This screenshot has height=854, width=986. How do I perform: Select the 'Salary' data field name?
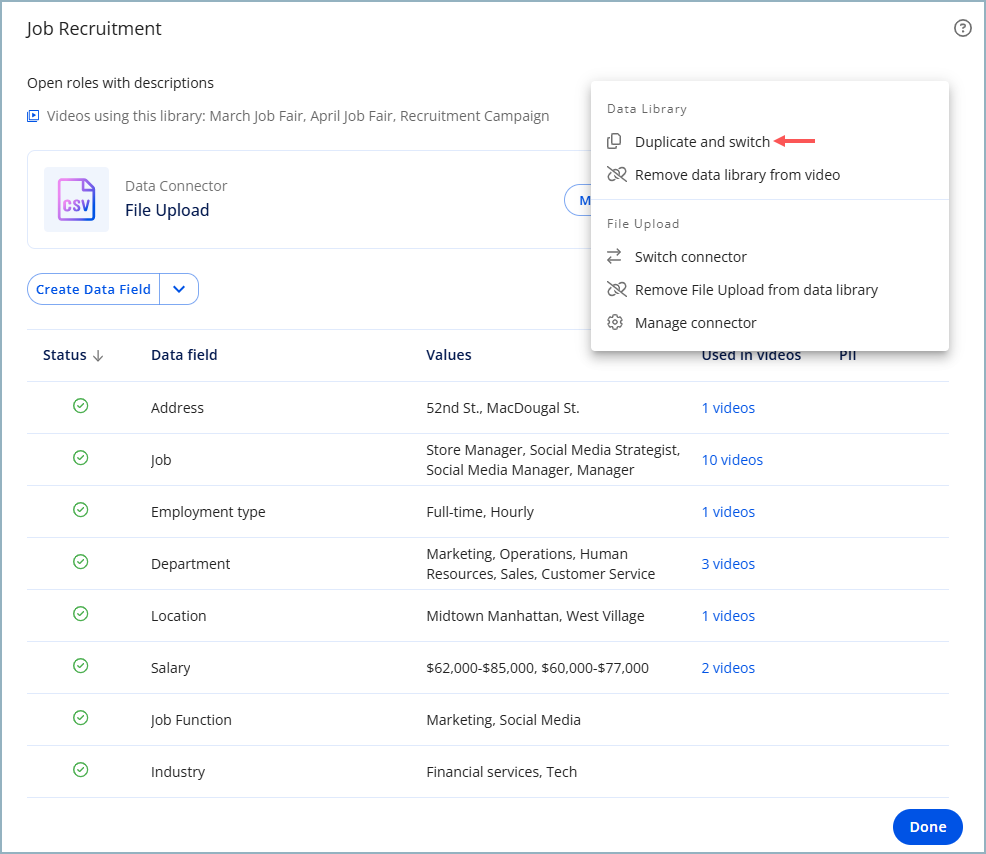[x=170, y=668]
